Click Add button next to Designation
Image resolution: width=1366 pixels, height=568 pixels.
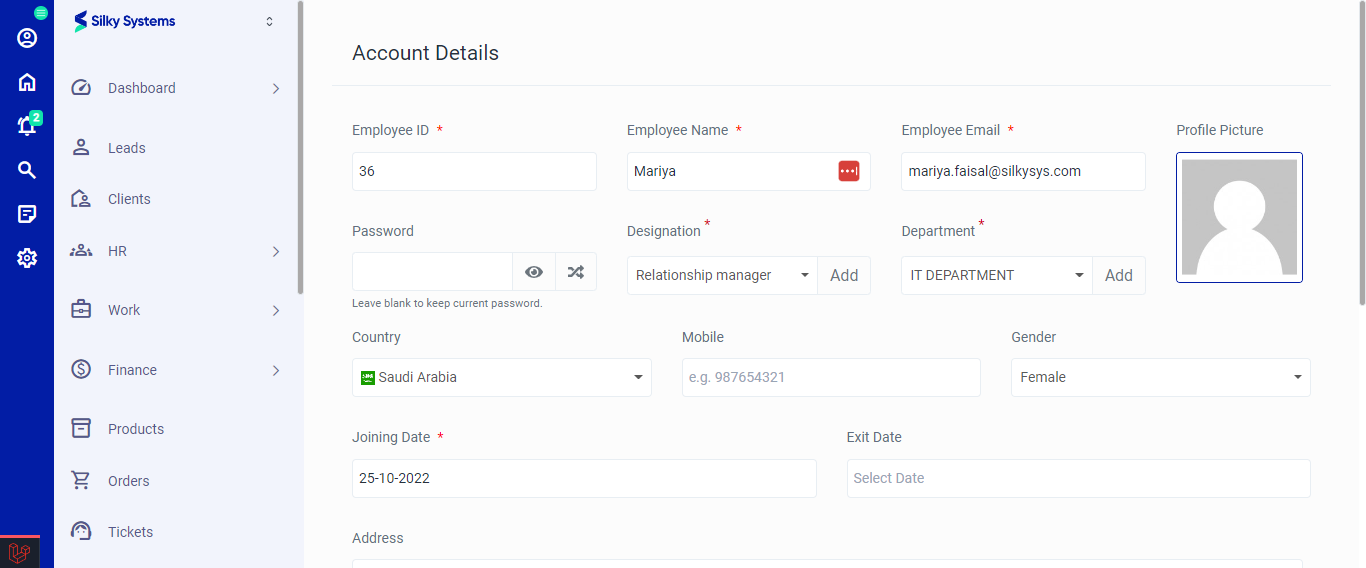coord(844,275)
